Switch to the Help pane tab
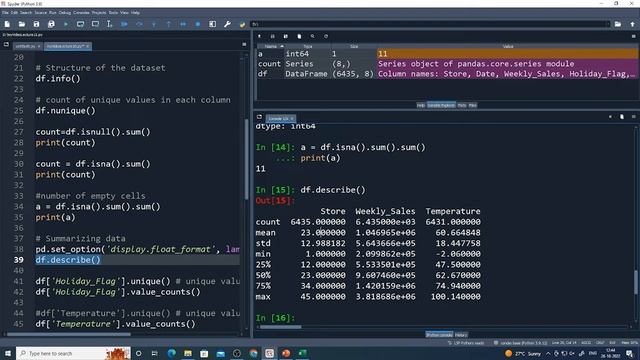Image resolution: width=640 pixels, height=360 pixels. pyautogui.click(x=421, y=105)
